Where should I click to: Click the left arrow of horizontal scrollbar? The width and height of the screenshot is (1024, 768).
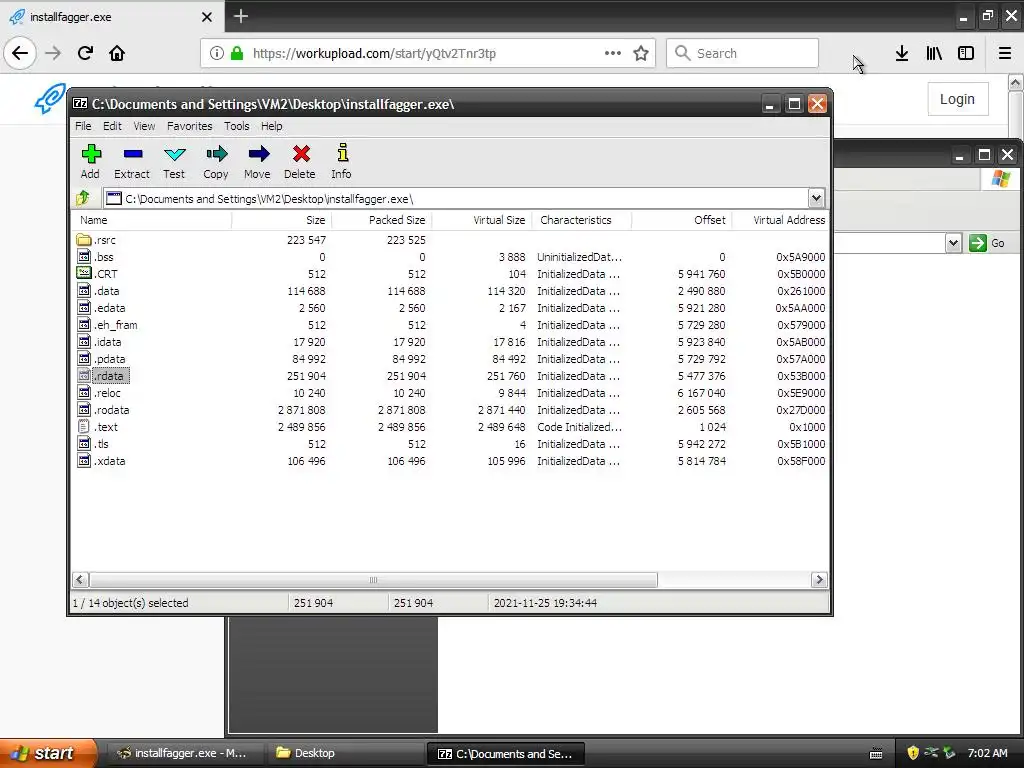[x=80, y=580]
